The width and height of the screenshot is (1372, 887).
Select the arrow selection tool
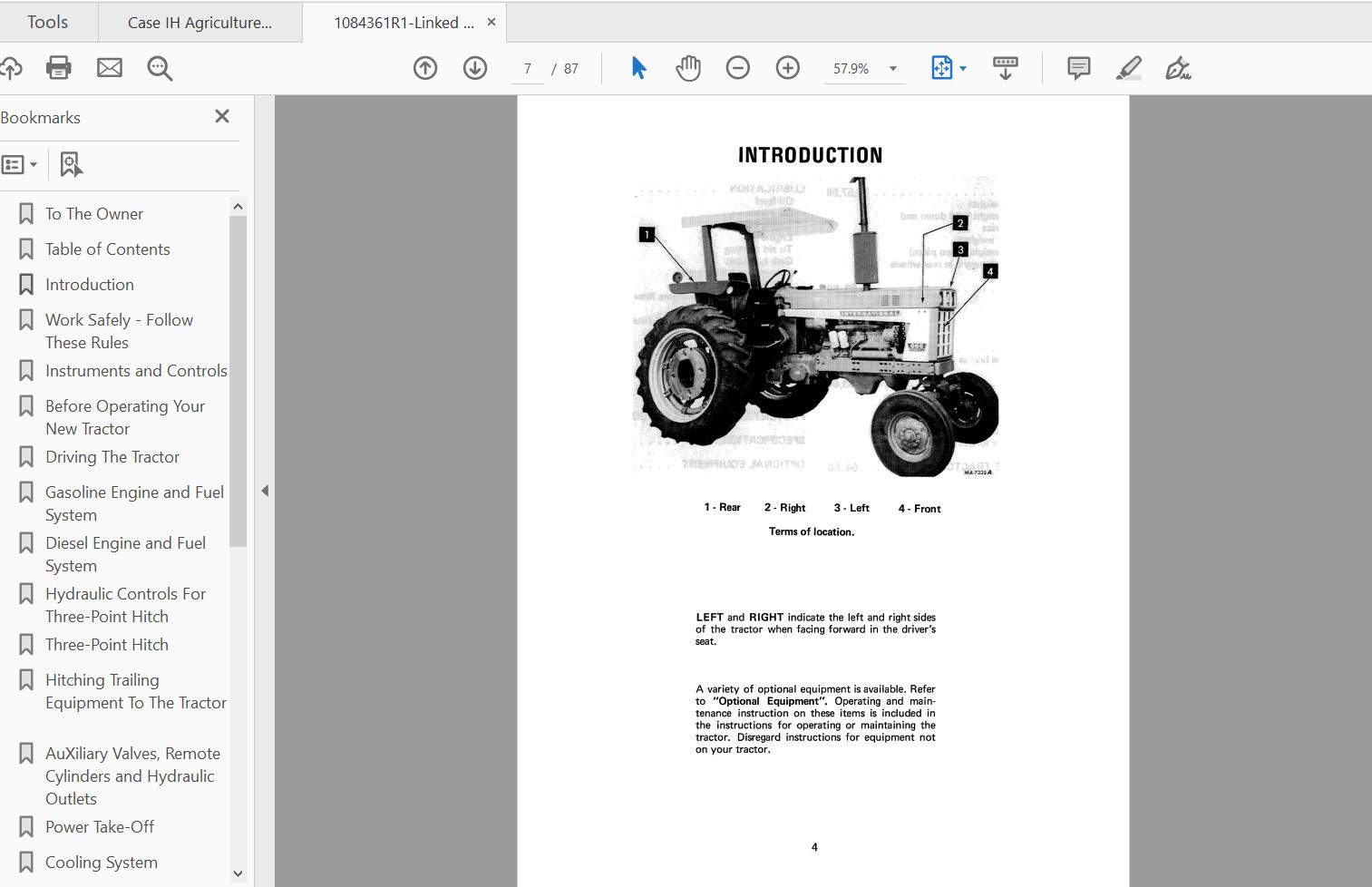tap(637, 68)
